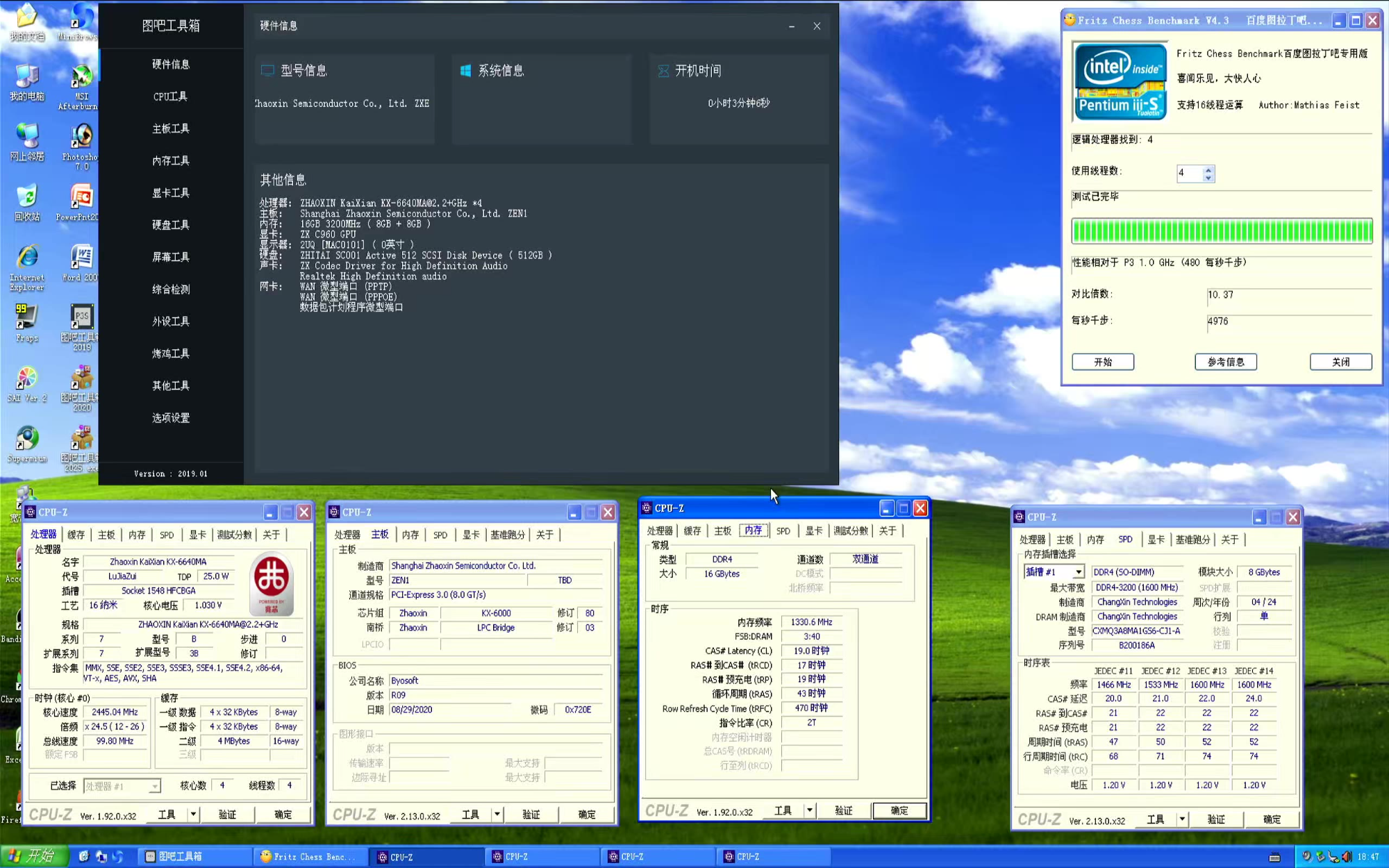This screenshot has width=1389, height=868.
Task: Click the Intel Pentium III-S logo in Fritz
Action: pos(1120,81)
